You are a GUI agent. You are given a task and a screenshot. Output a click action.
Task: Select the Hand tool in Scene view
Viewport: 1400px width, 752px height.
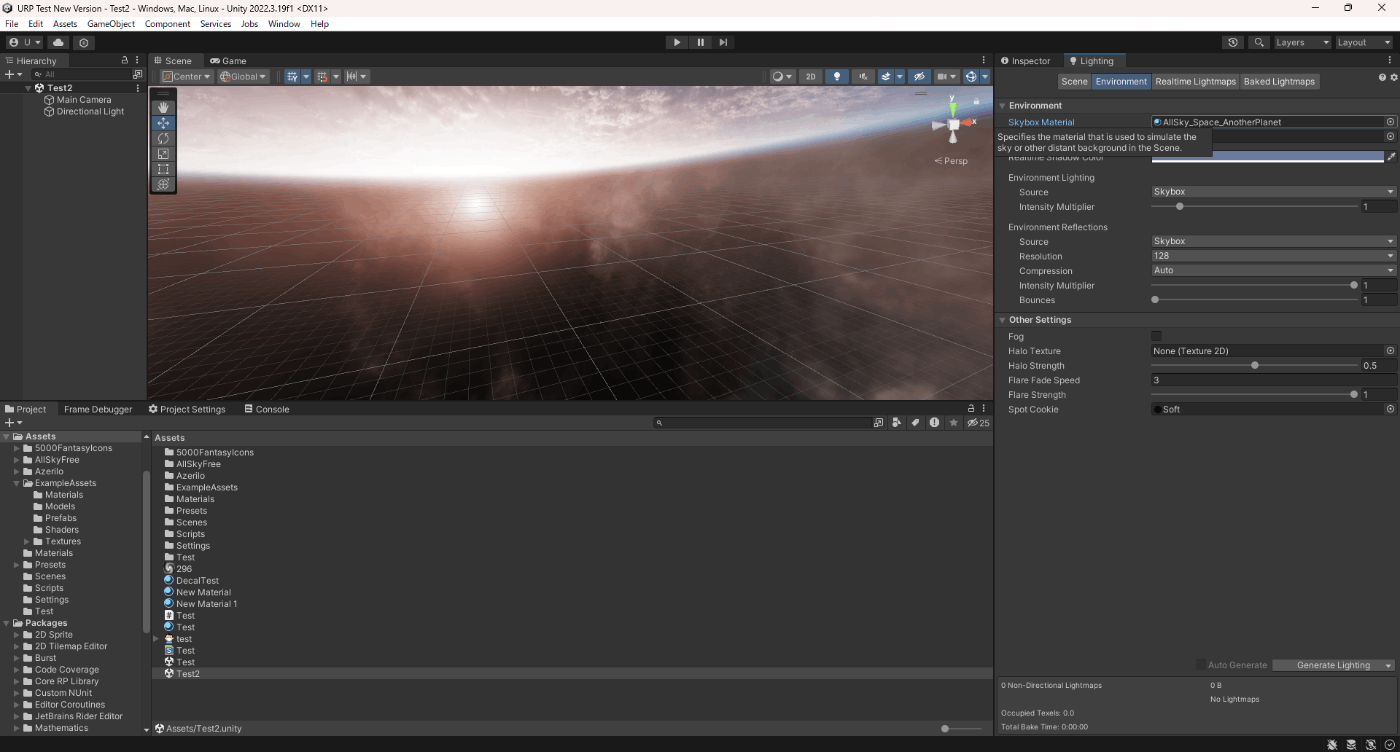(163, 107)
